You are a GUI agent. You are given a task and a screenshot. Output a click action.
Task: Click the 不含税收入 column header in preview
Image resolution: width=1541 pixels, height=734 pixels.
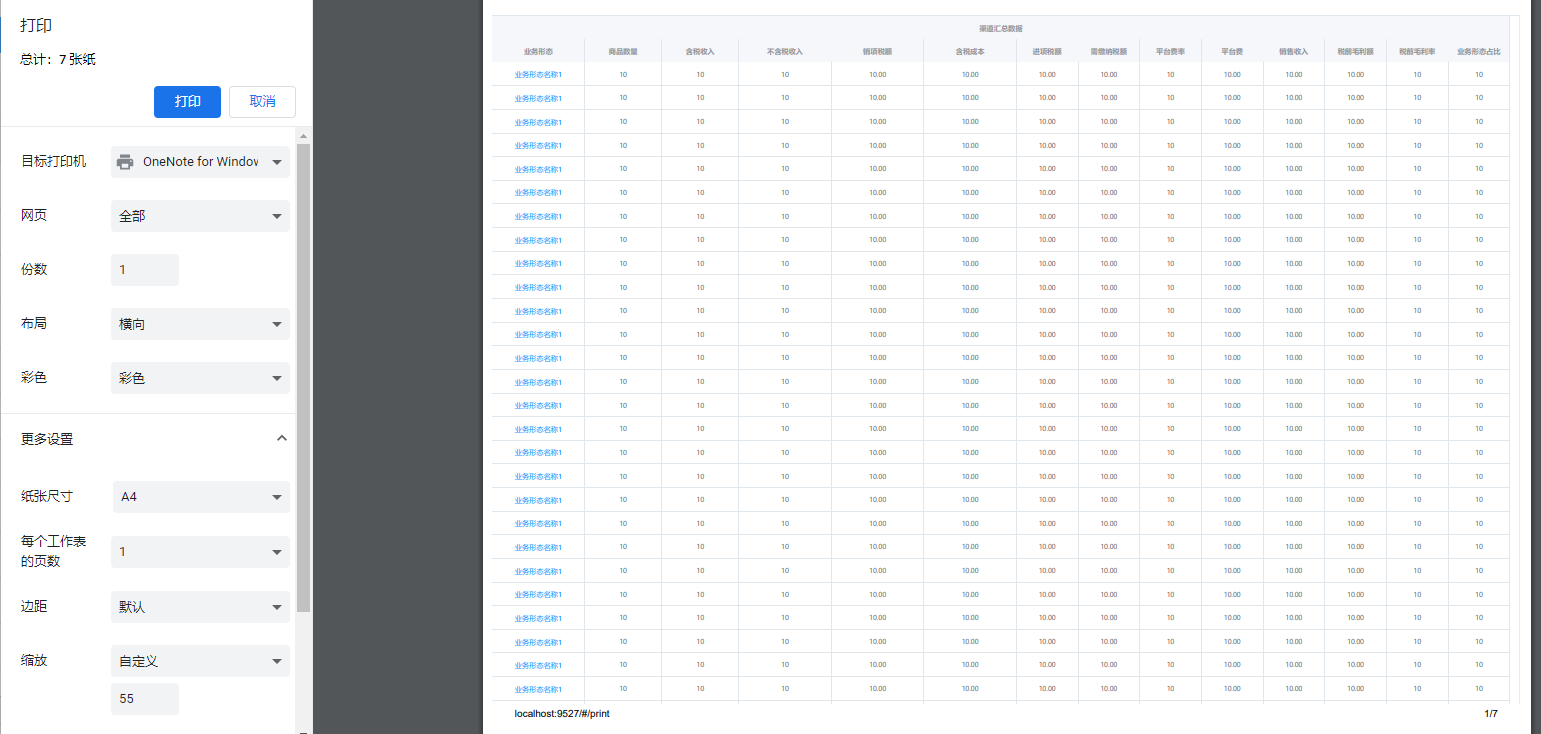coord(785,51)
